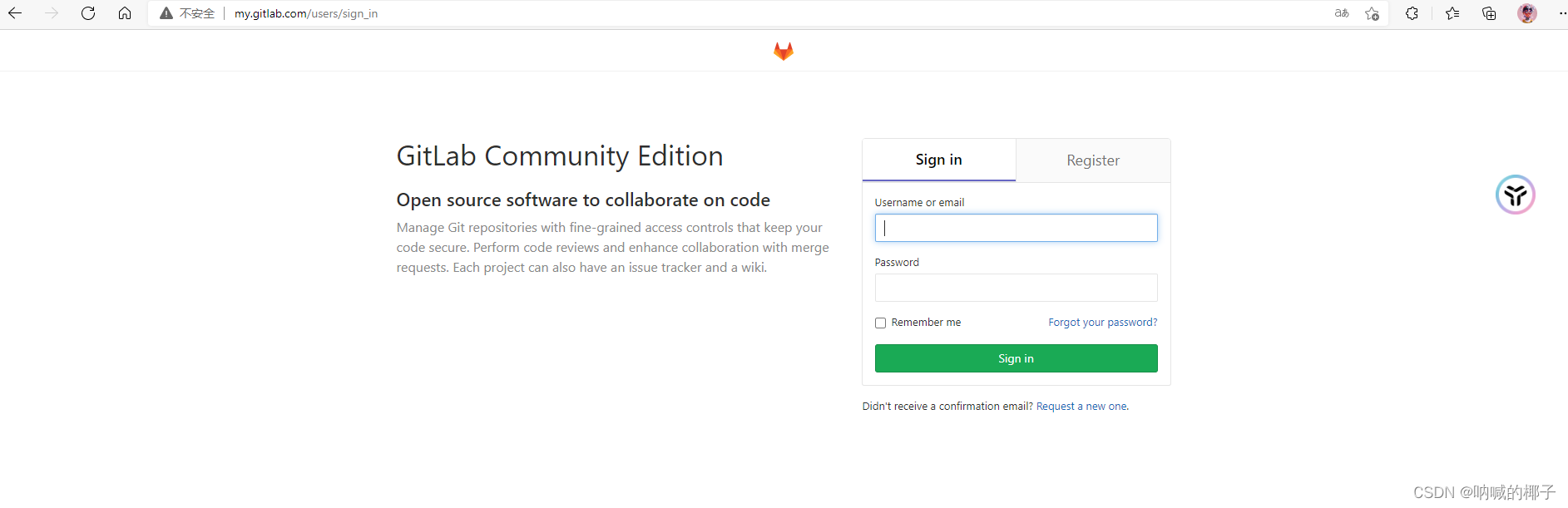Focus the Password input field
1568x508 pixels.
click(1016, 288)
